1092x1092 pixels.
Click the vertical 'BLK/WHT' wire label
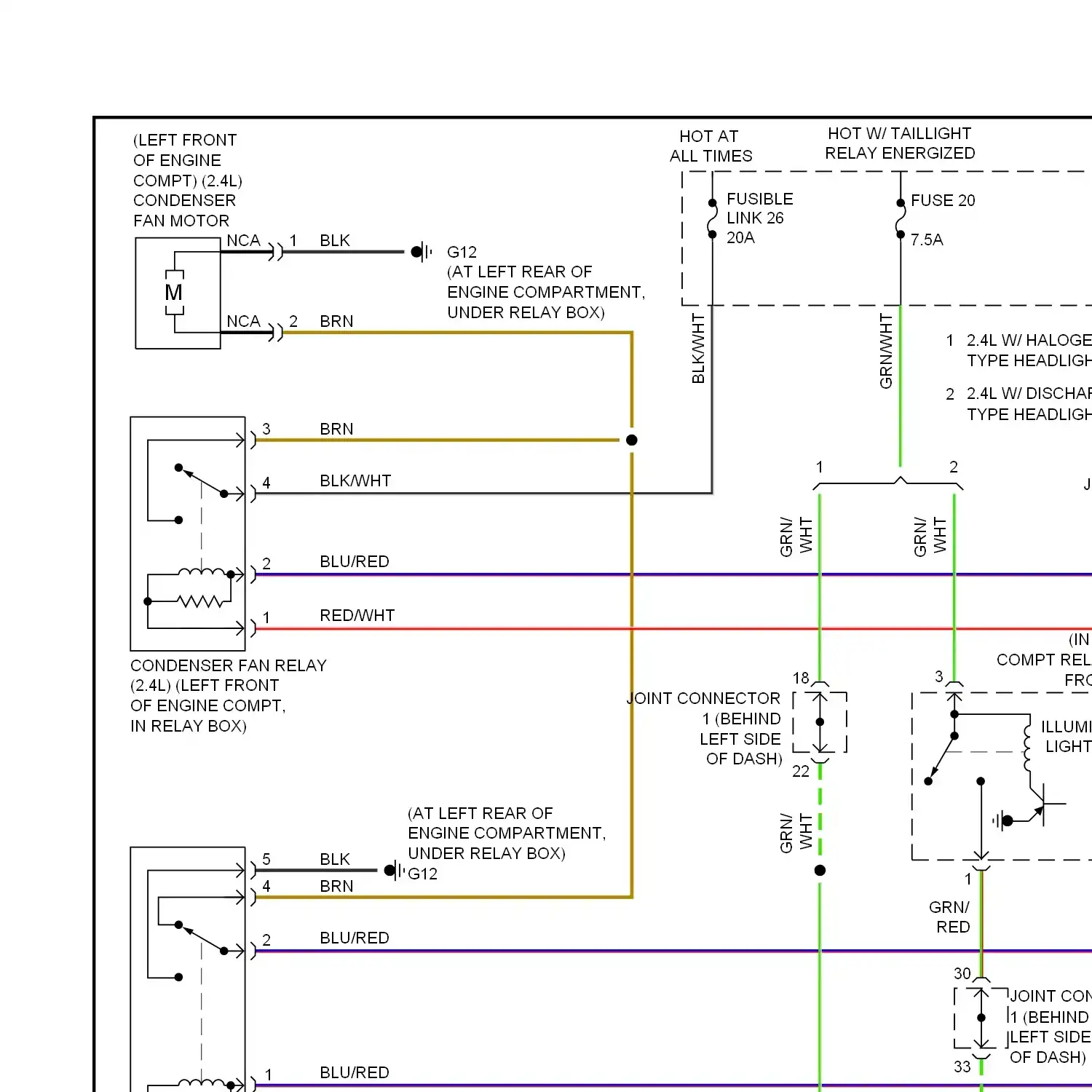tap(698, 349)
